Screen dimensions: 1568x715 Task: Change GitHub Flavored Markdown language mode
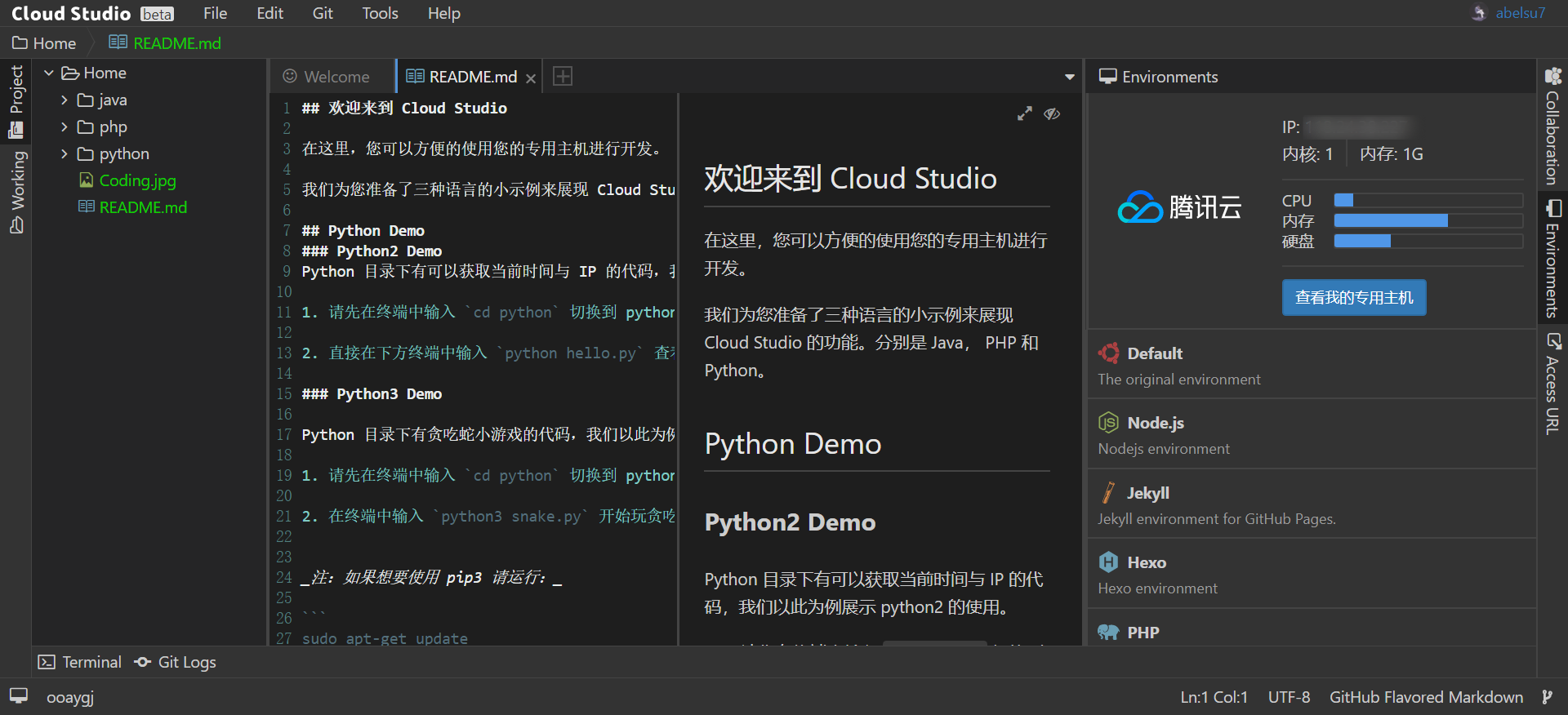pos(1426,697)
